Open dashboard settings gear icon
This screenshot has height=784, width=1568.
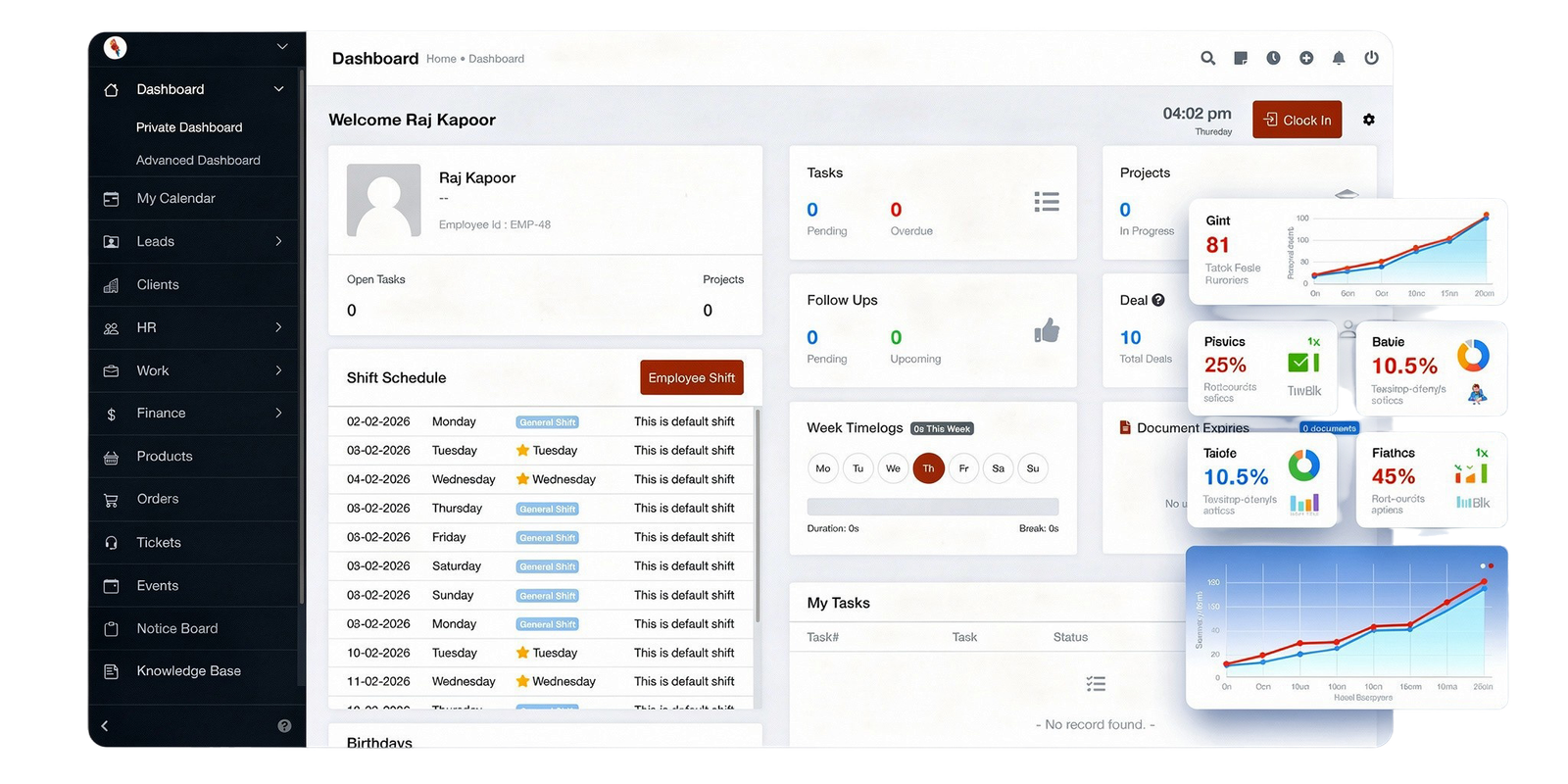tap(1369, 120)
